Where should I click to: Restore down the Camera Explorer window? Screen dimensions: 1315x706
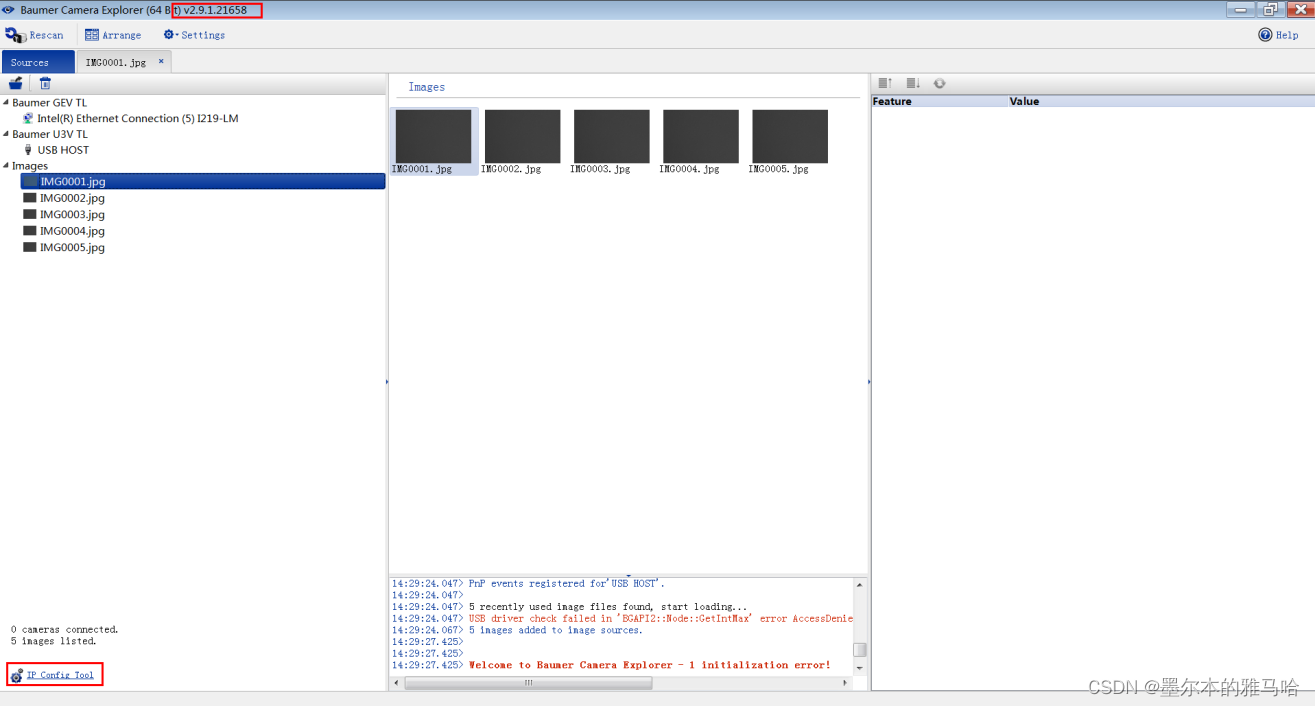(1269, 9)
